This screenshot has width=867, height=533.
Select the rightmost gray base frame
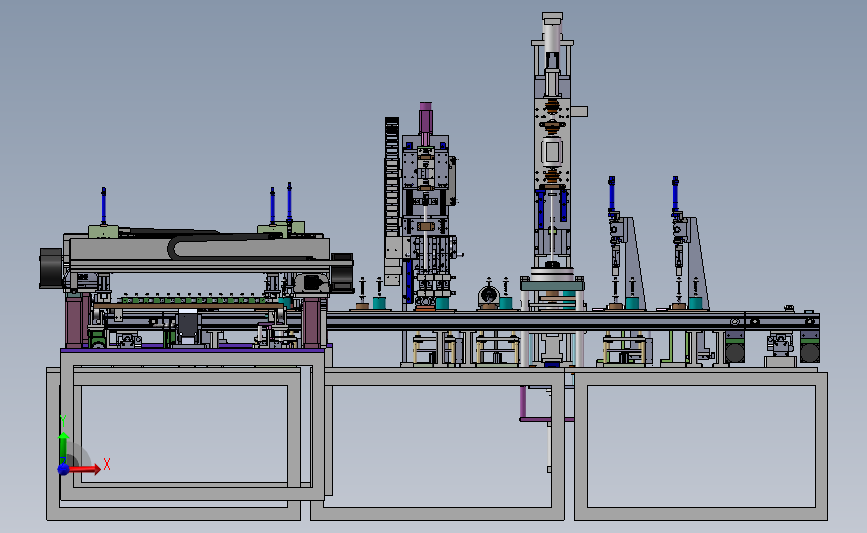click(701, 446)
